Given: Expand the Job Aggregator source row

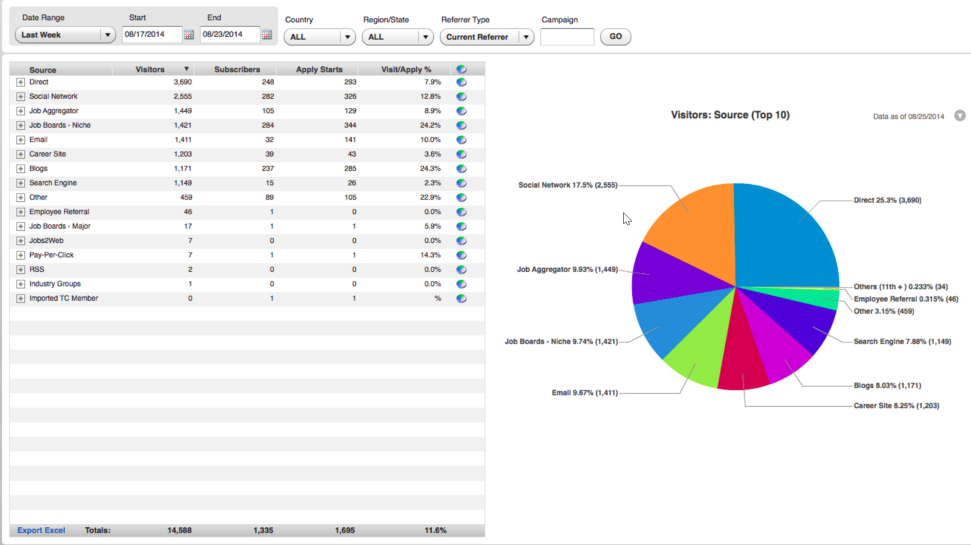Looking at the screenshot, I should click(20, 111).
